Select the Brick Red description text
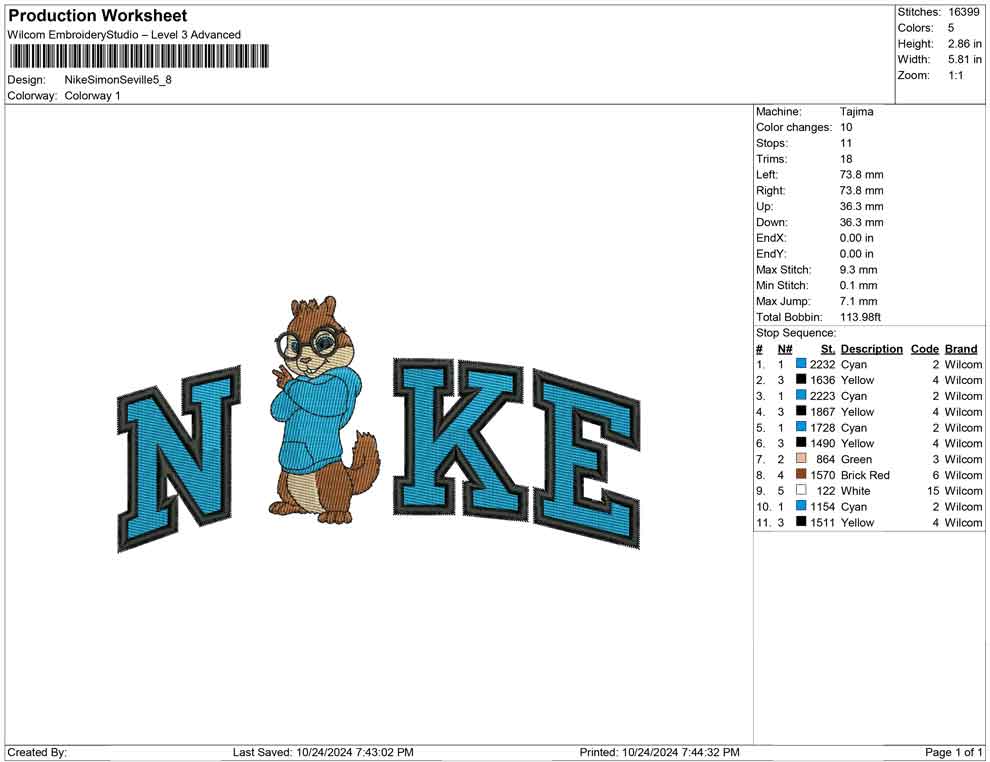The width and height of the screenshot is (990, 762). (x=865, y=475)
